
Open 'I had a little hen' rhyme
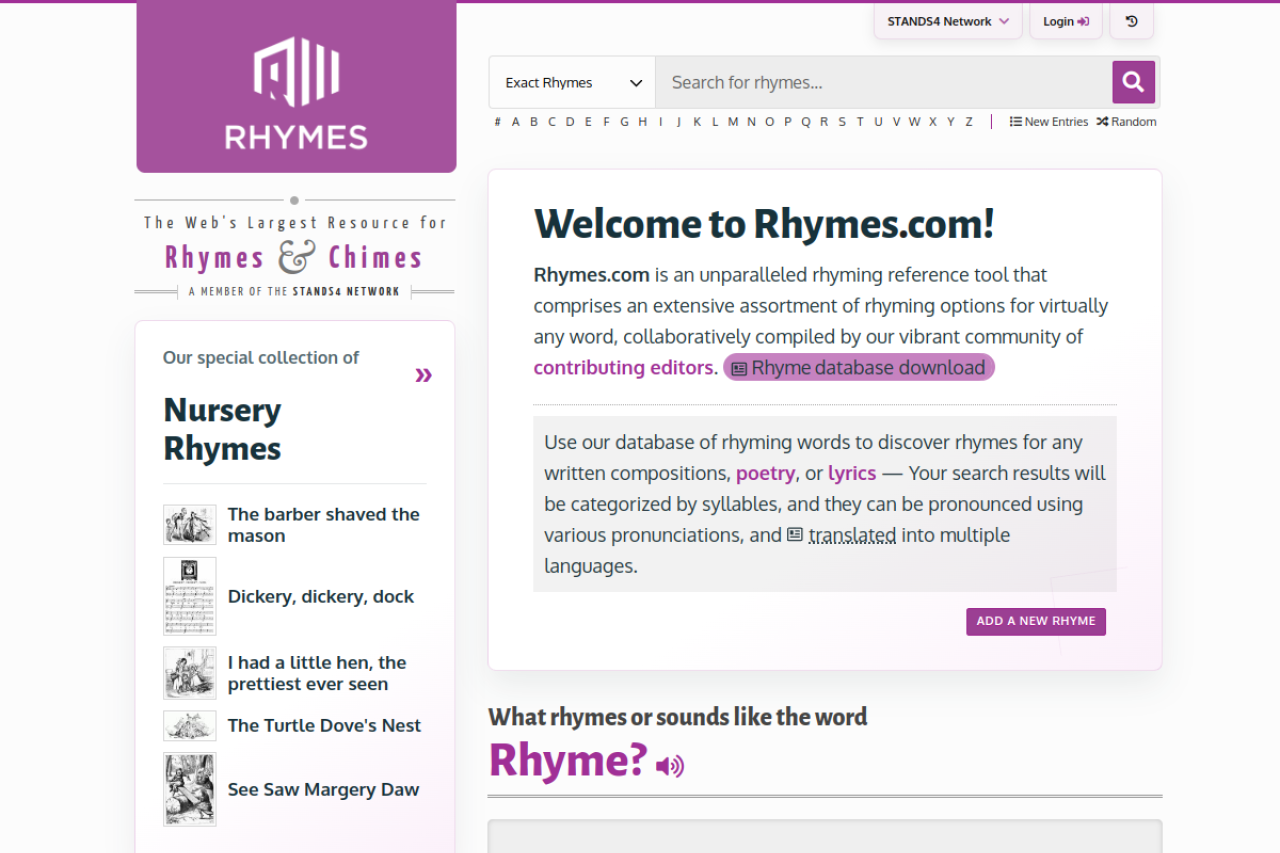317,673
